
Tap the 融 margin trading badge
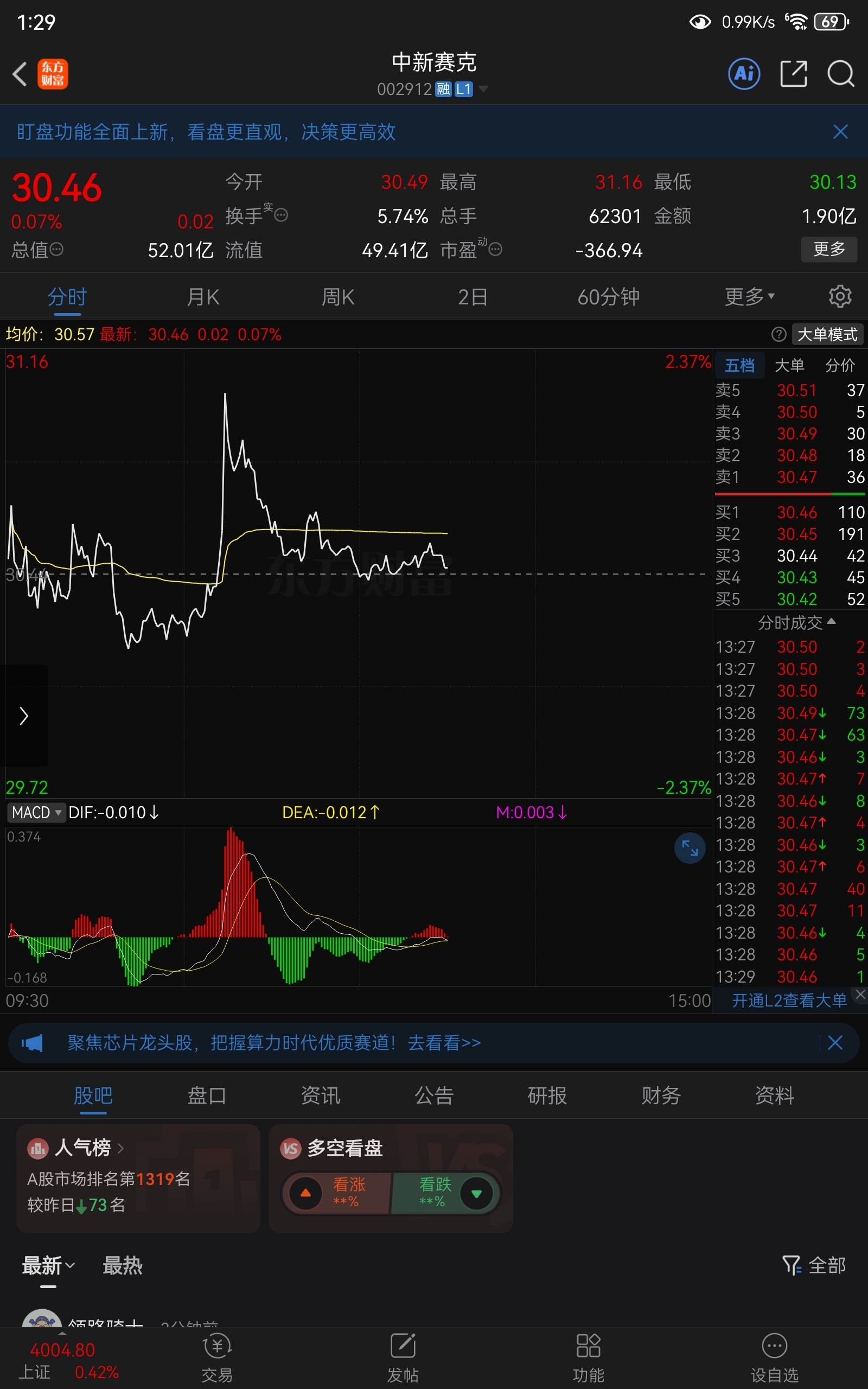[443, 89]
